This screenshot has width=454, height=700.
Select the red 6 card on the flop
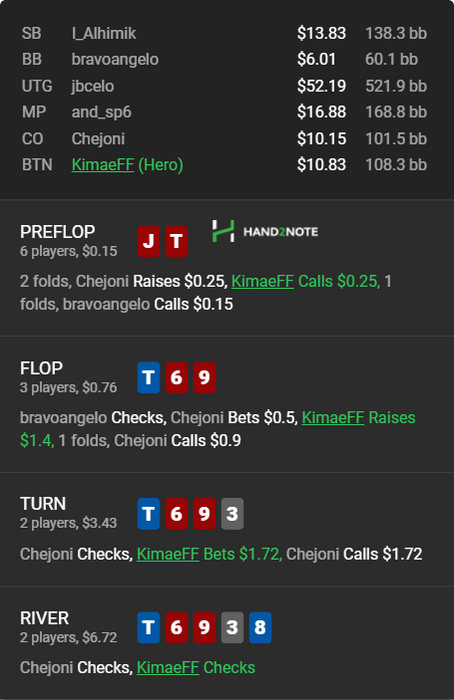(176, 377)
